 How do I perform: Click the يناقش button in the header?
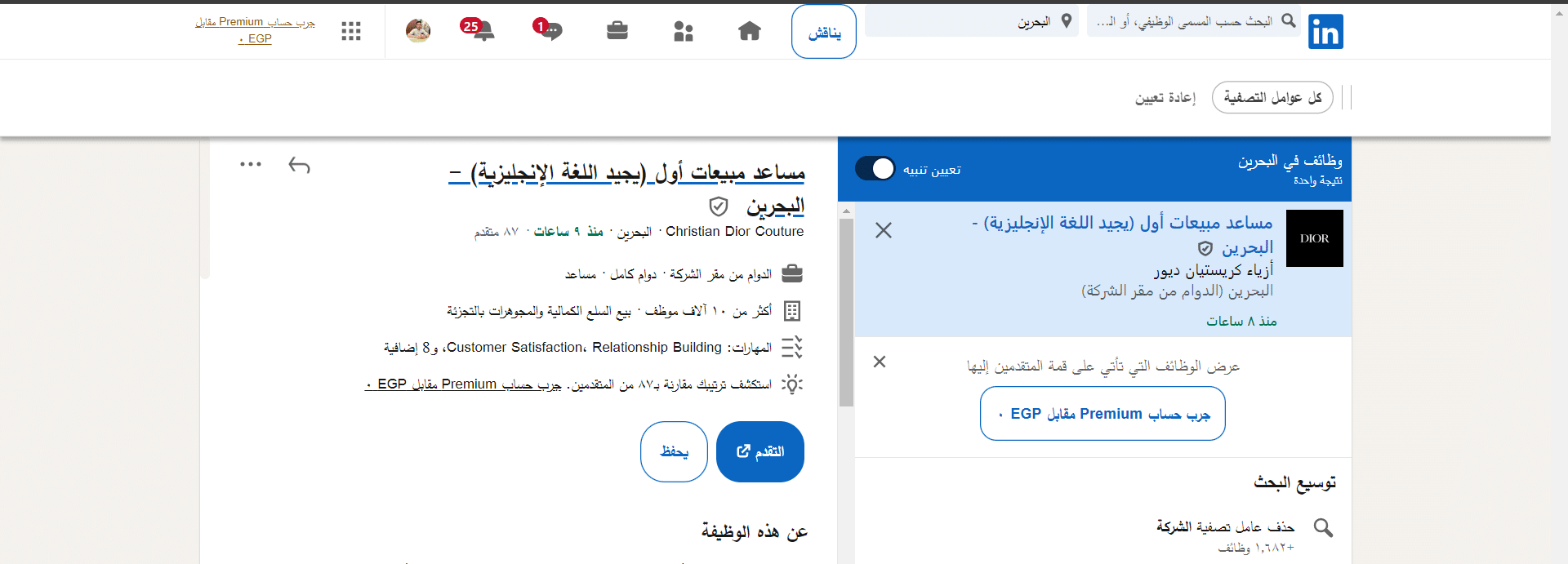(x=824, y=32)
